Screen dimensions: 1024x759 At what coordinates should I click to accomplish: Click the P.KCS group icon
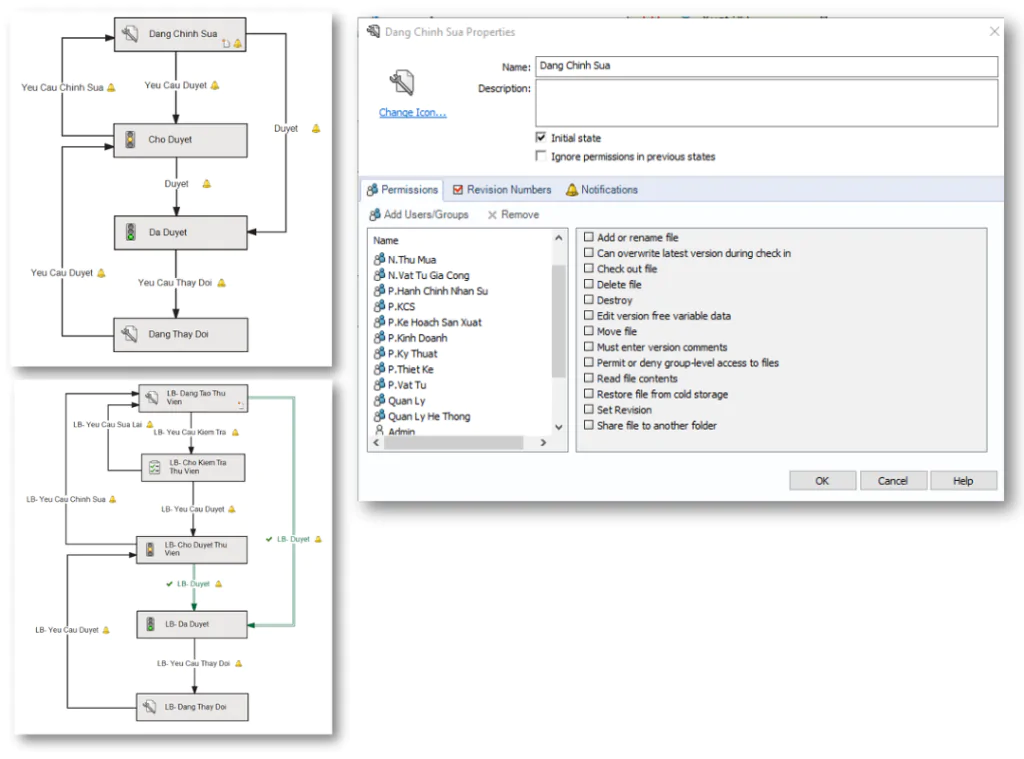(379, 306)
